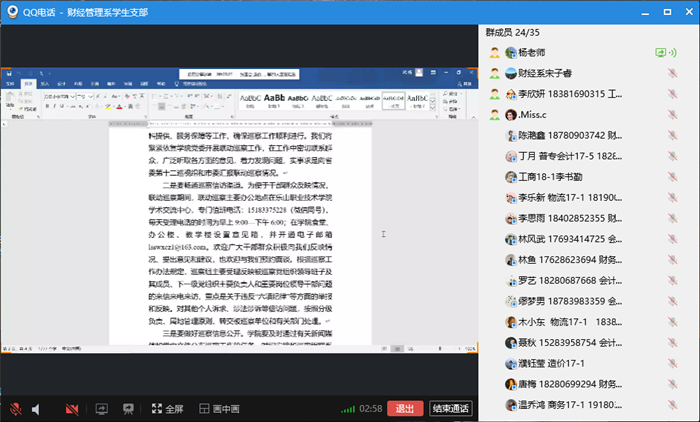Check the network signal strength indicator

click(x=347, y=409)
